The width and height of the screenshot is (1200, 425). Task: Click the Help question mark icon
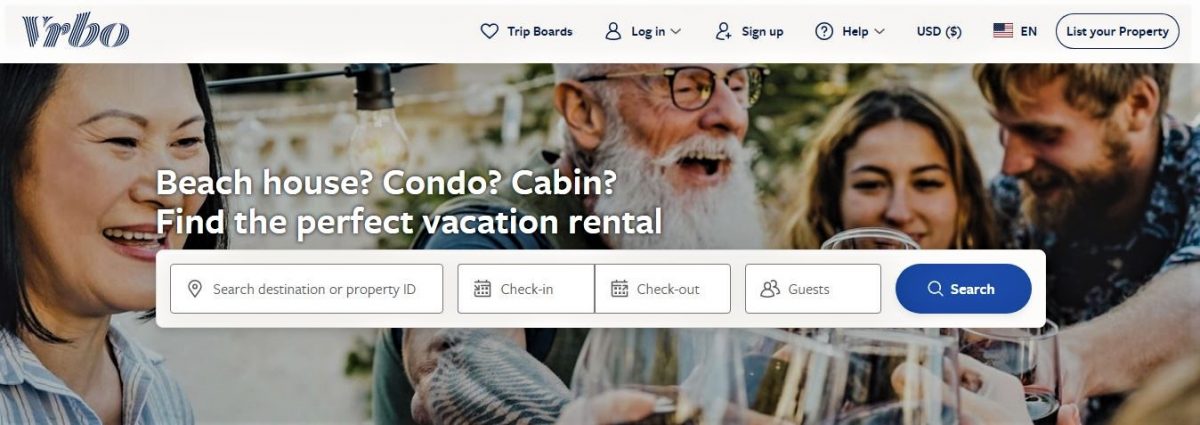824,31
